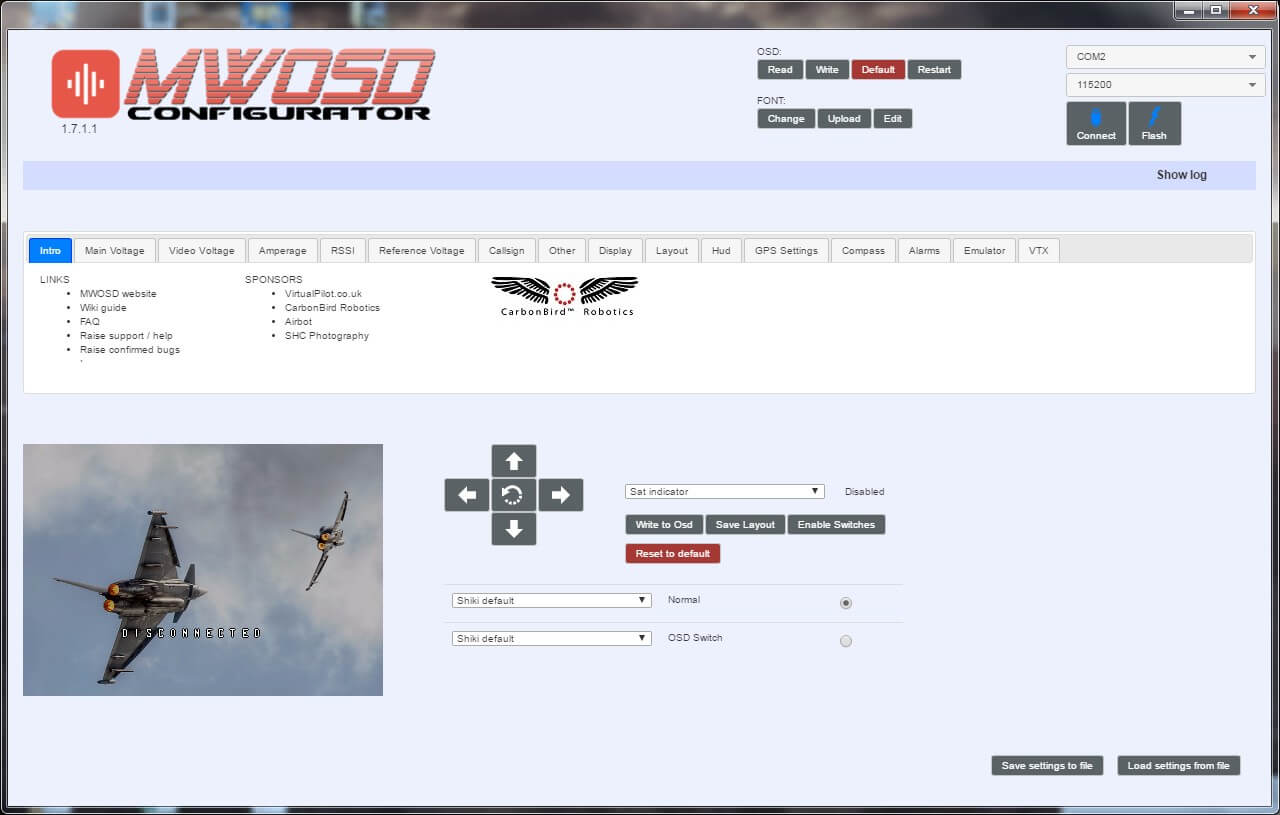The image size is (1280, 815).
Task: Click the CarbonBird Robotics sponsor logo
Action: [x=565, y=296]
